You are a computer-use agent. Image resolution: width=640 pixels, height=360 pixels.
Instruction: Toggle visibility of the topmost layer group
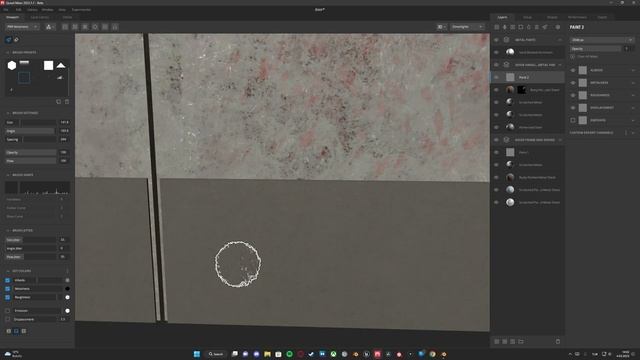click(496, 40)
